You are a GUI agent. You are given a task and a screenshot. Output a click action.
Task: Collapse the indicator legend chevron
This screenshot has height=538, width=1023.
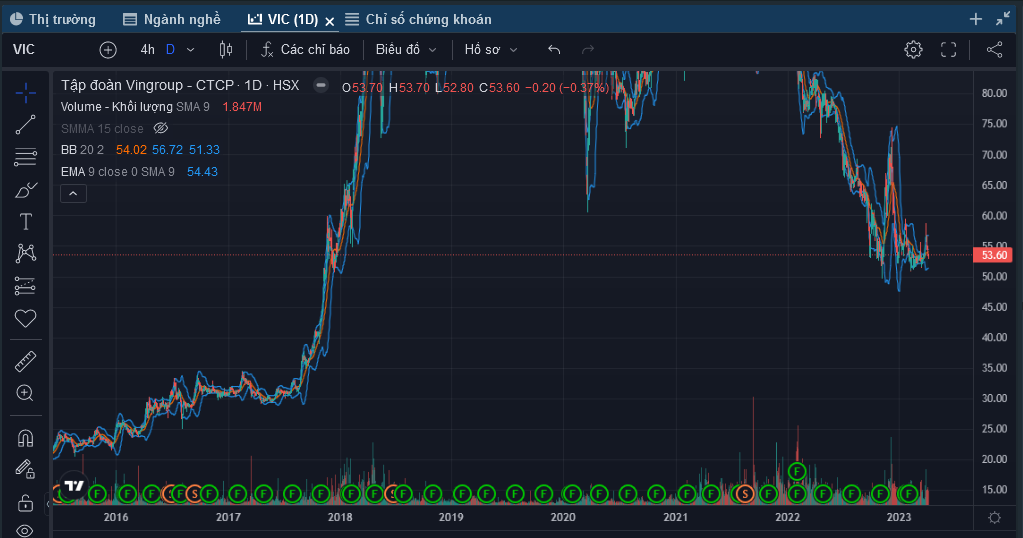73,194
